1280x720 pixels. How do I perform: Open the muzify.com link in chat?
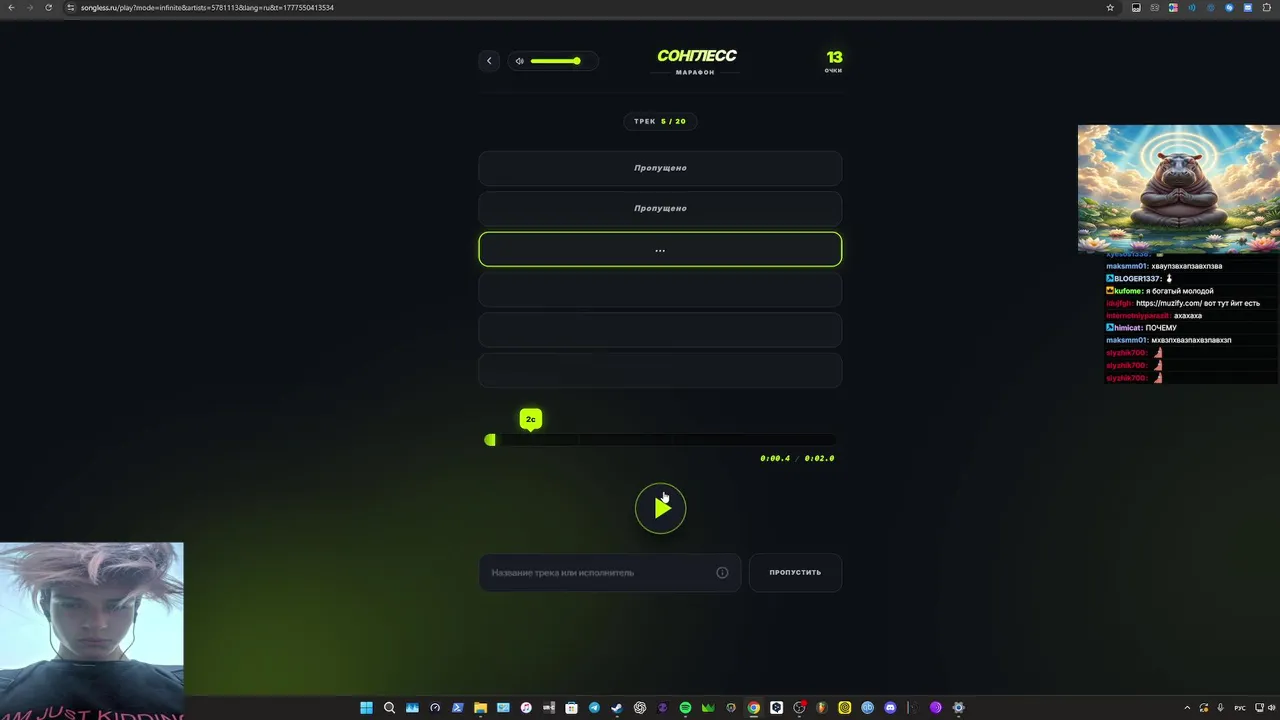click(x=1169, y=303)
